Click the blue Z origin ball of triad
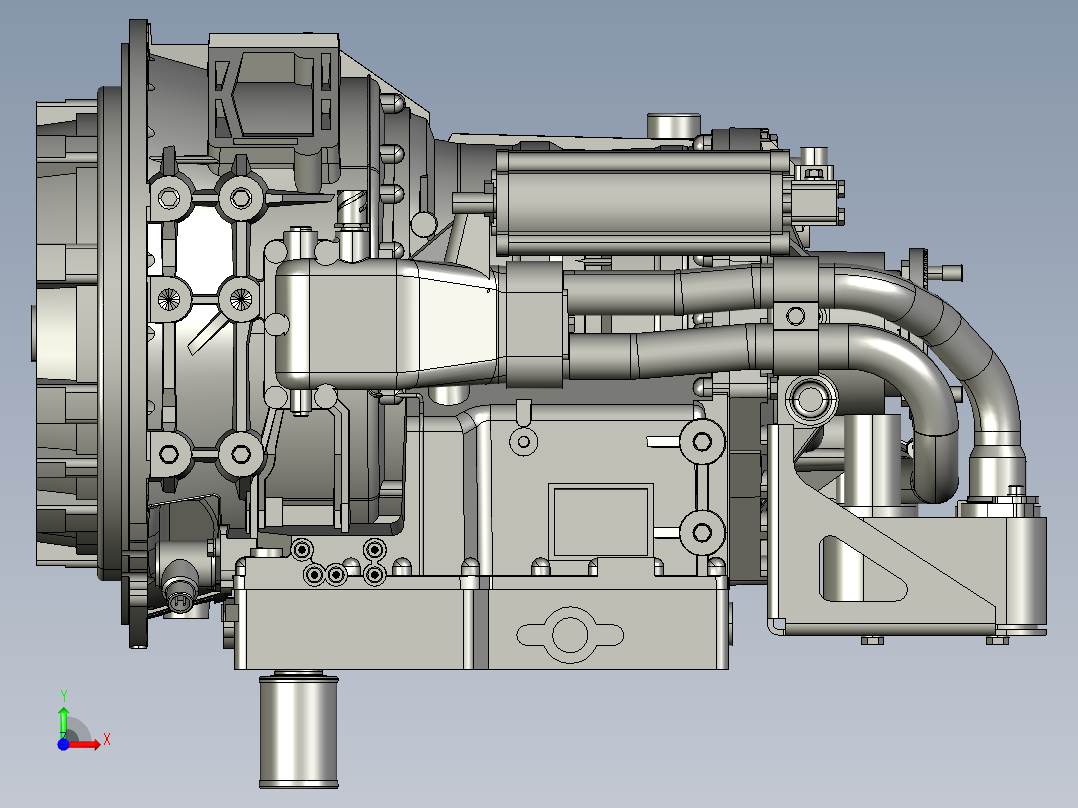This screenshot has height=808, width=1078. (63, 744)
